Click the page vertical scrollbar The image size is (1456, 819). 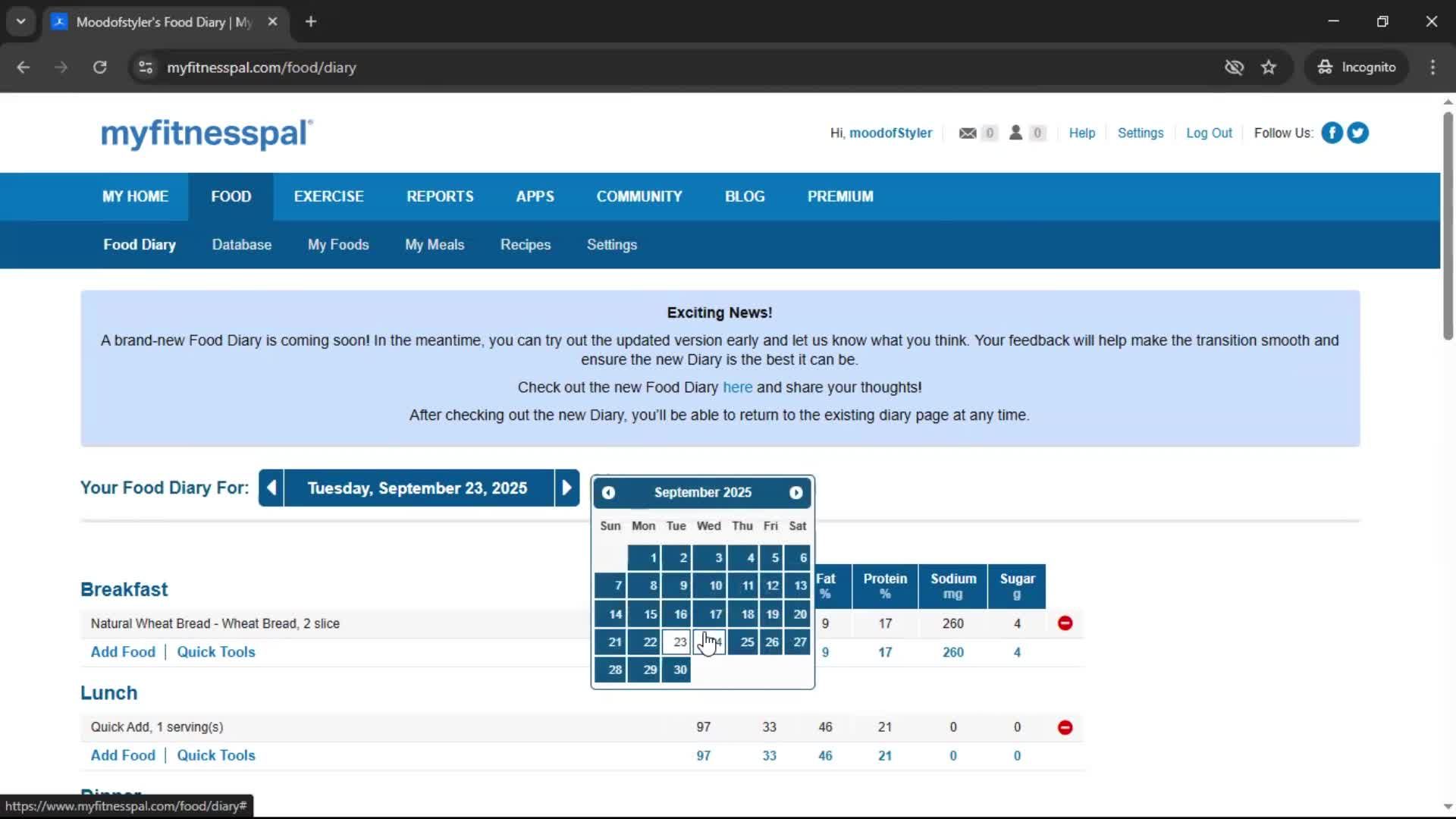[x=1448, y=226]
